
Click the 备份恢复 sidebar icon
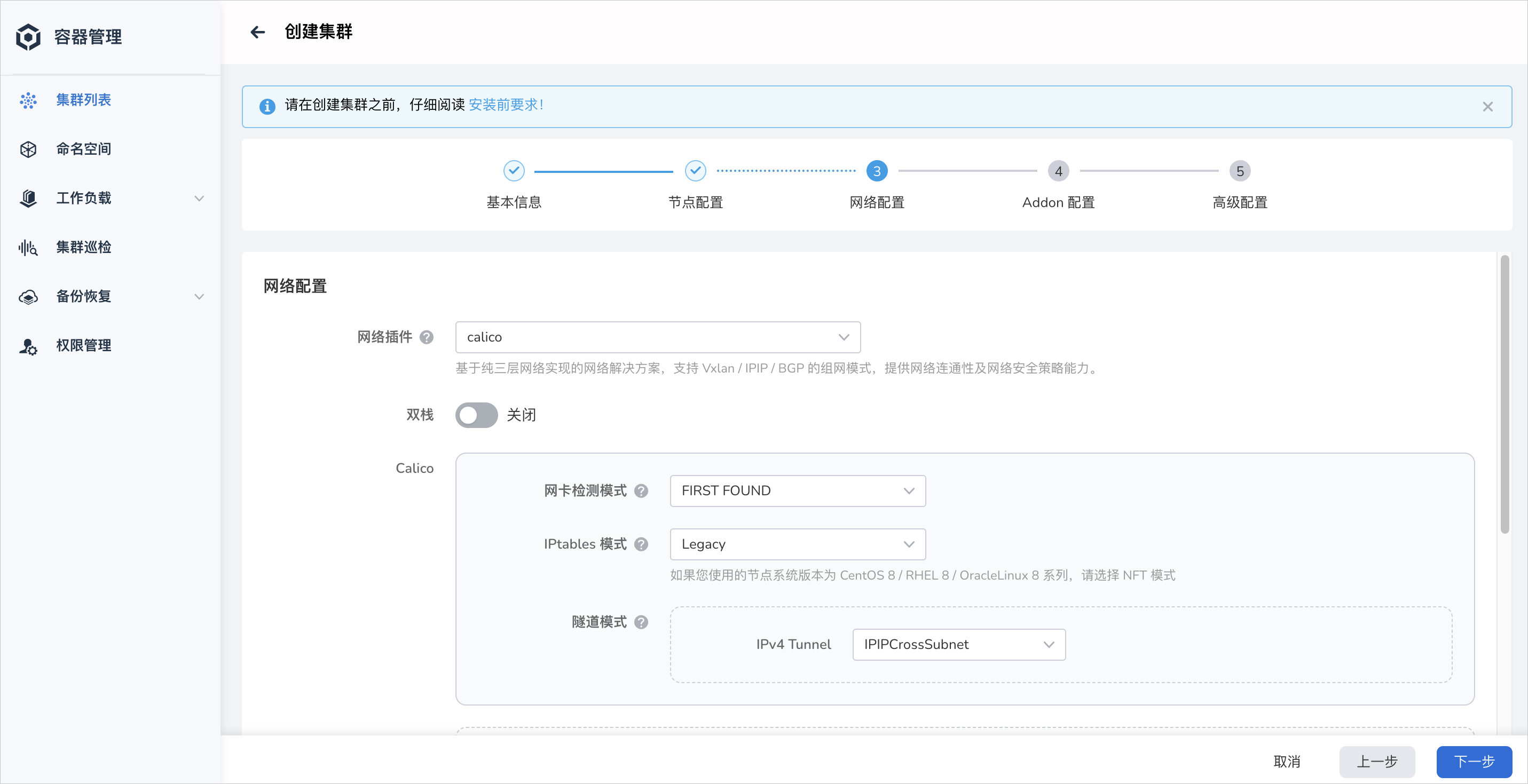28,297
